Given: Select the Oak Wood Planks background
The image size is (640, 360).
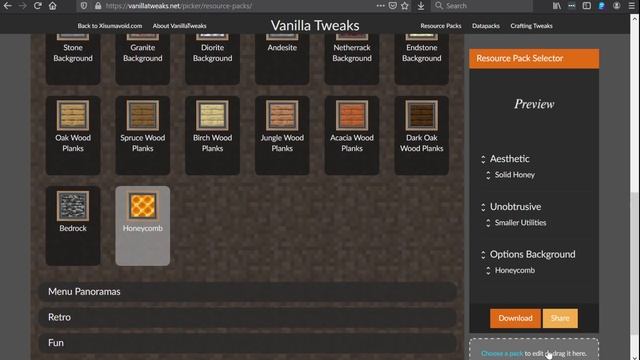Looking at the screenshot, I should [73, 135].
